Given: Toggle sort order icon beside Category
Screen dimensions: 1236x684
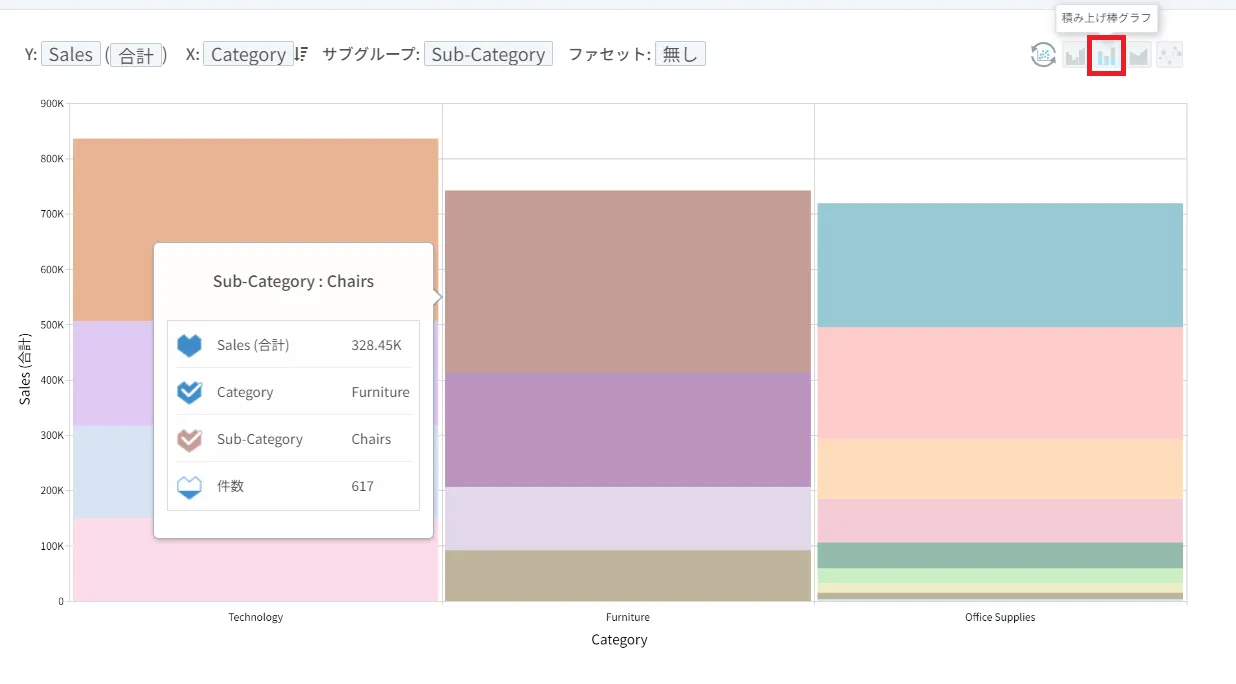Looking at the screenshot, I should tap(301, 54).
